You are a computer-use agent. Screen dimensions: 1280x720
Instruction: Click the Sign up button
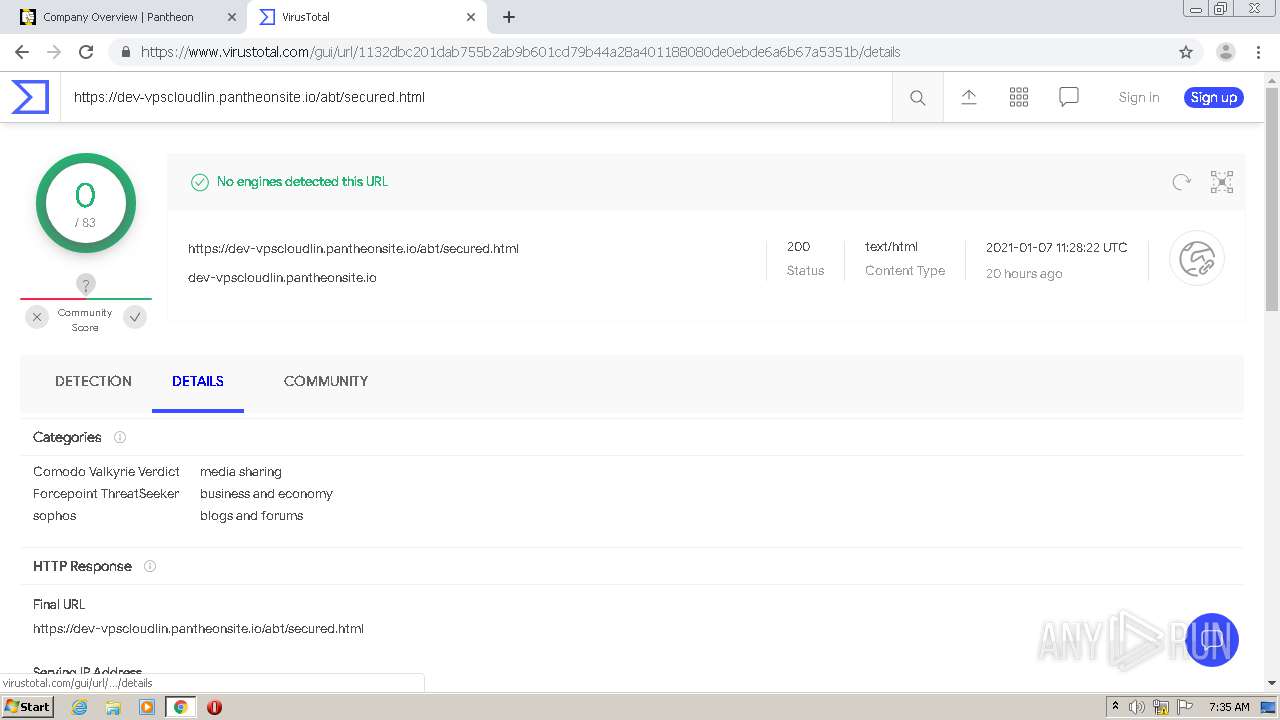[1214, 97]
